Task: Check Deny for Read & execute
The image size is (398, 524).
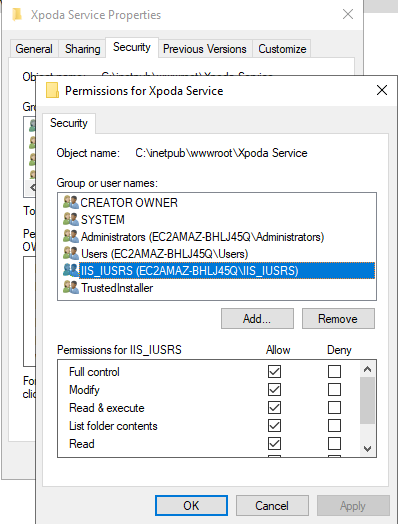Action: (x=334, y=407)
